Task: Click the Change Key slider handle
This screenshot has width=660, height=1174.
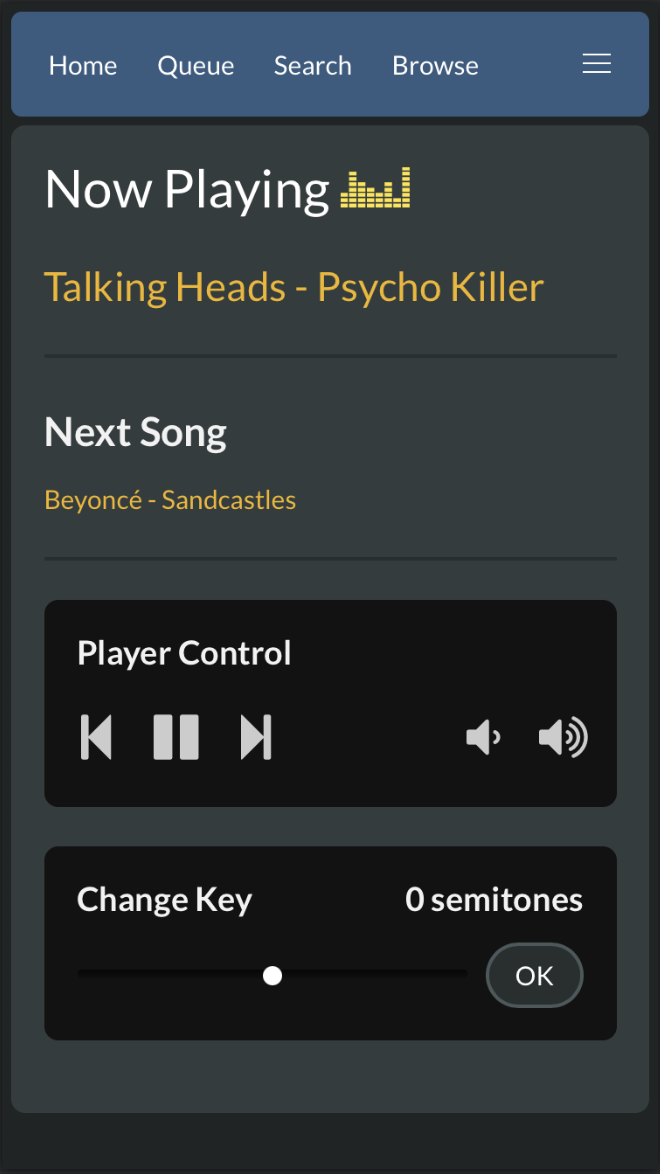Action: pos(272,975)
